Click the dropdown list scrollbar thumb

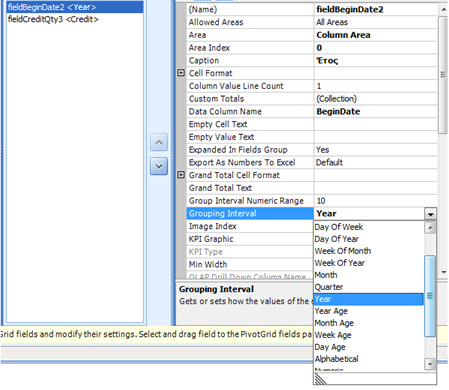(x=430, y=296)
